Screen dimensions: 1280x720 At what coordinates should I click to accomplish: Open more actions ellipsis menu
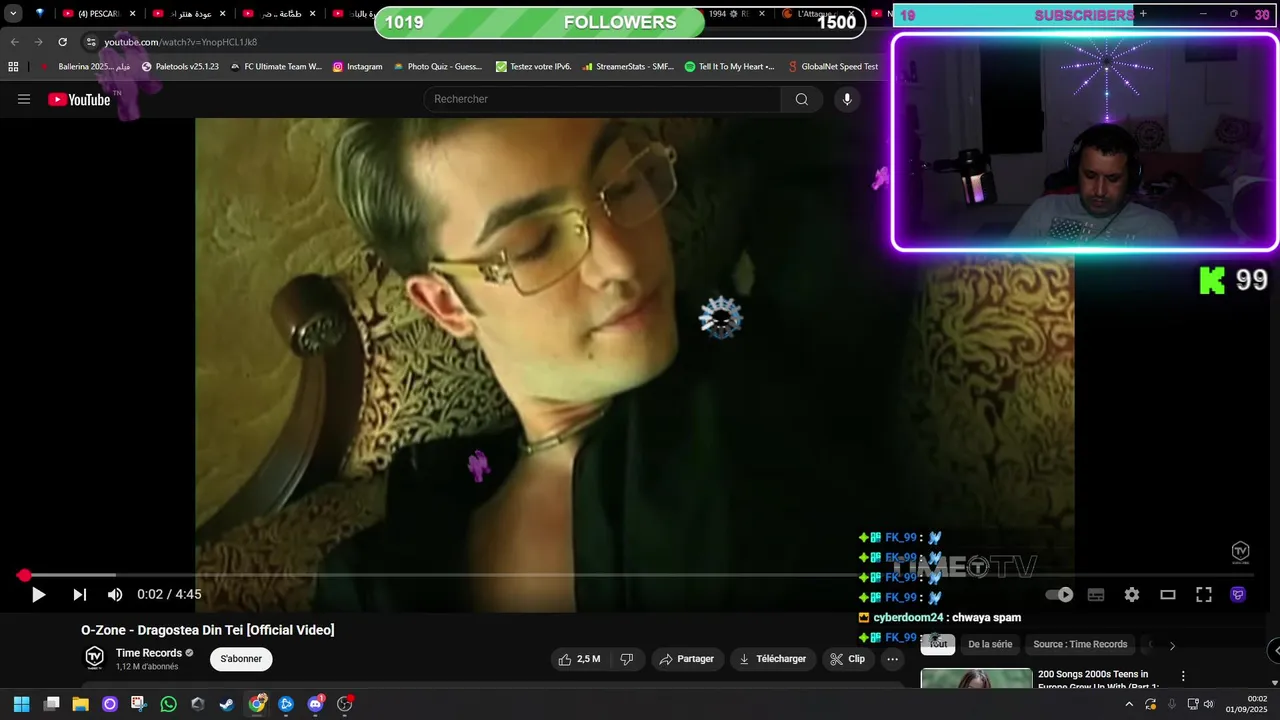[893, 659]
